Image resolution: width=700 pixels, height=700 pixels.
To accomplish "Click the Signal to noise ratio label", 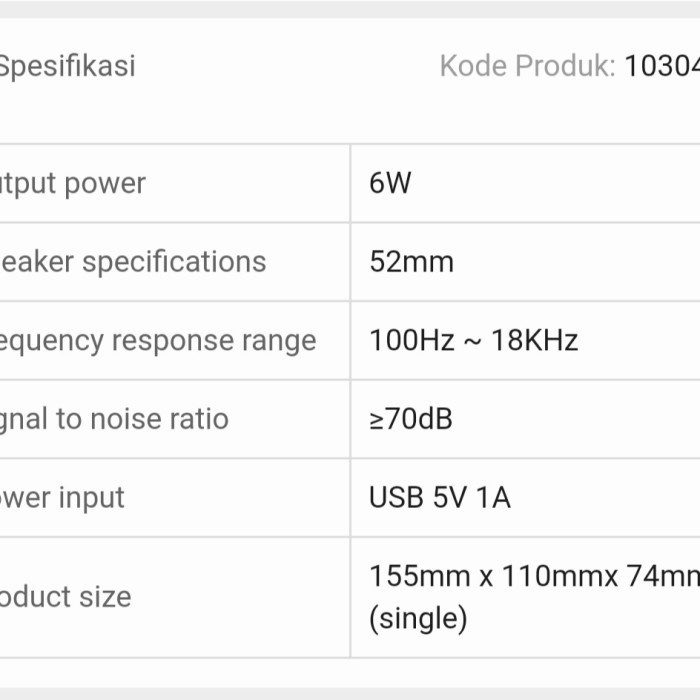I will click(113, 419).
